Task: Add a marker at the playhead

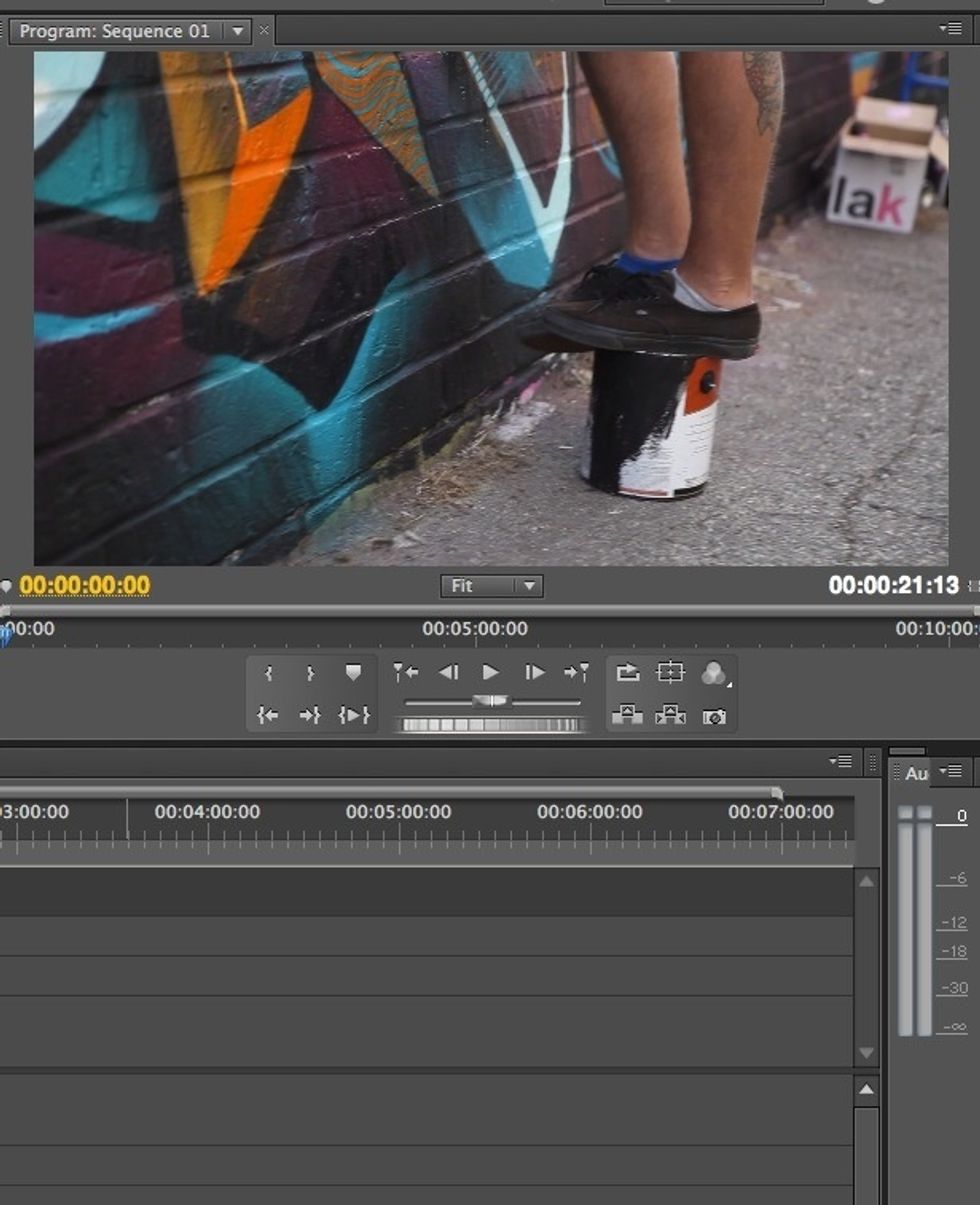Action: point(352,672)
